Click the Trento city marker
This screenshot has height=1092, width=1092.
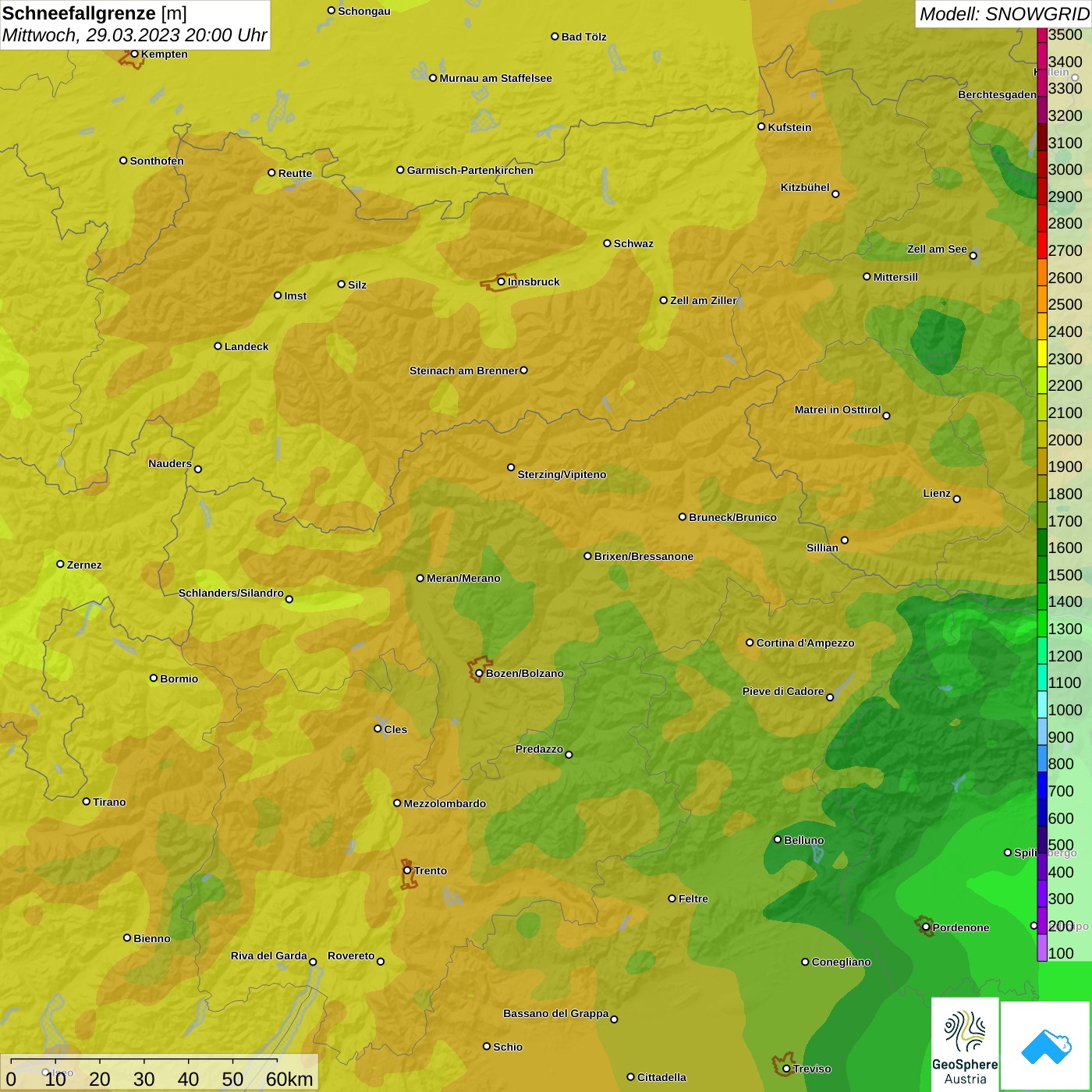pyautogui.click(x=407, y=870)
